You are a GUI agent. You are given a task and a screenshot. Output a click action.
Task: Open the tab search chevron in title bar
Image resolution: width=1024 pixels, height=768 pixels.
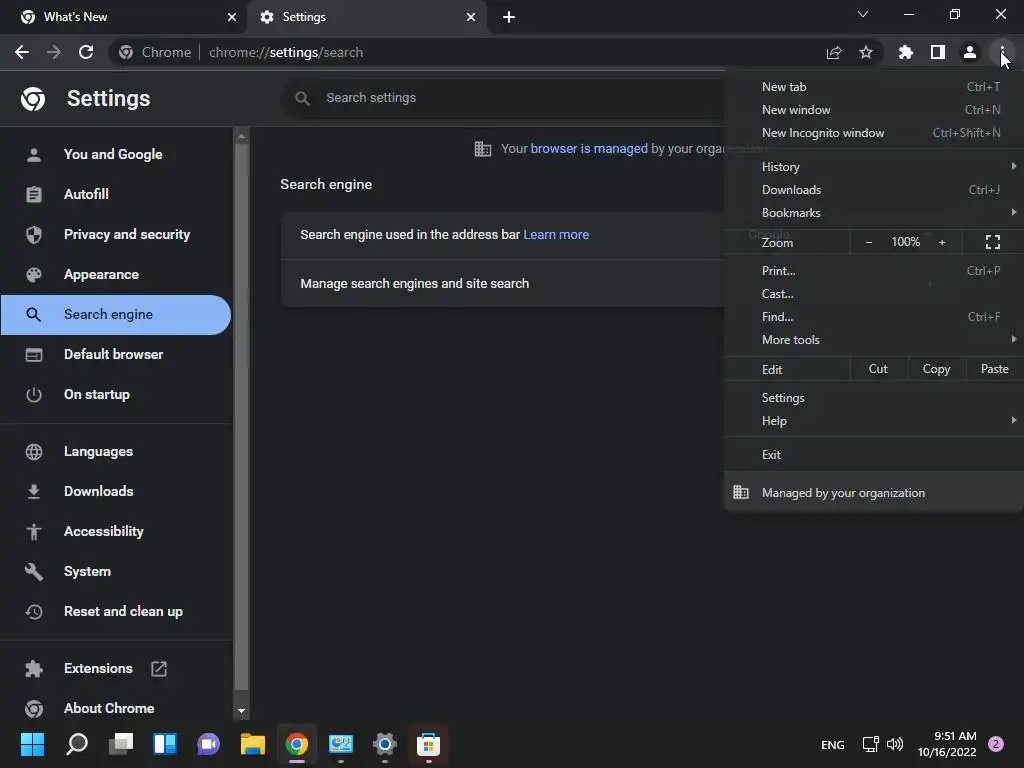click(863, 14)
